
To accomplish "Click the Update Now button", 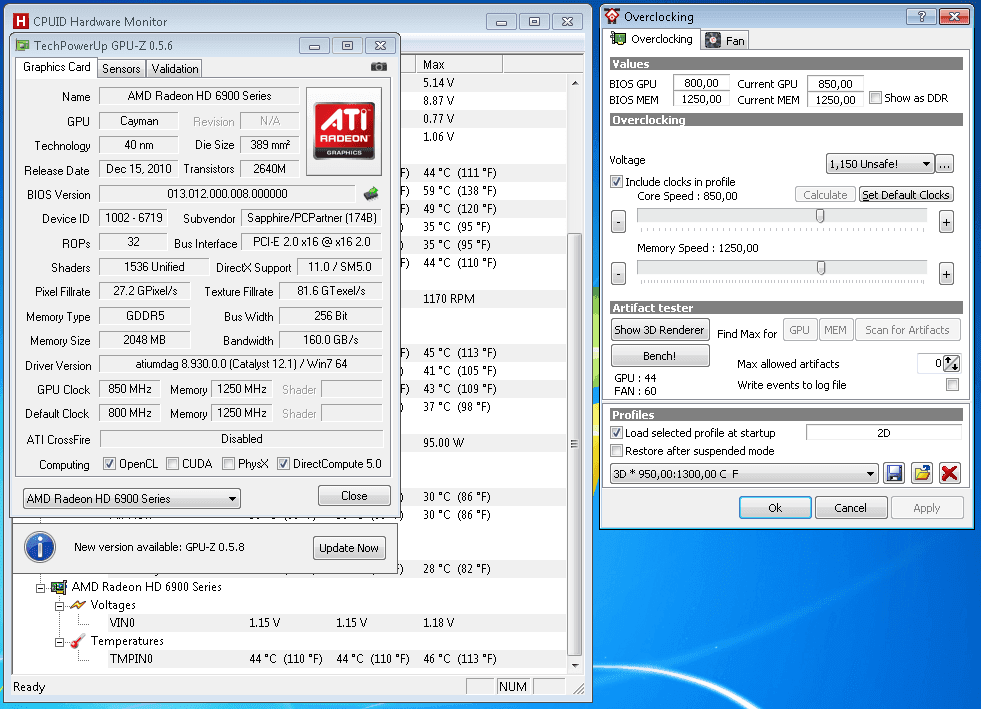I will click(348, 548).
